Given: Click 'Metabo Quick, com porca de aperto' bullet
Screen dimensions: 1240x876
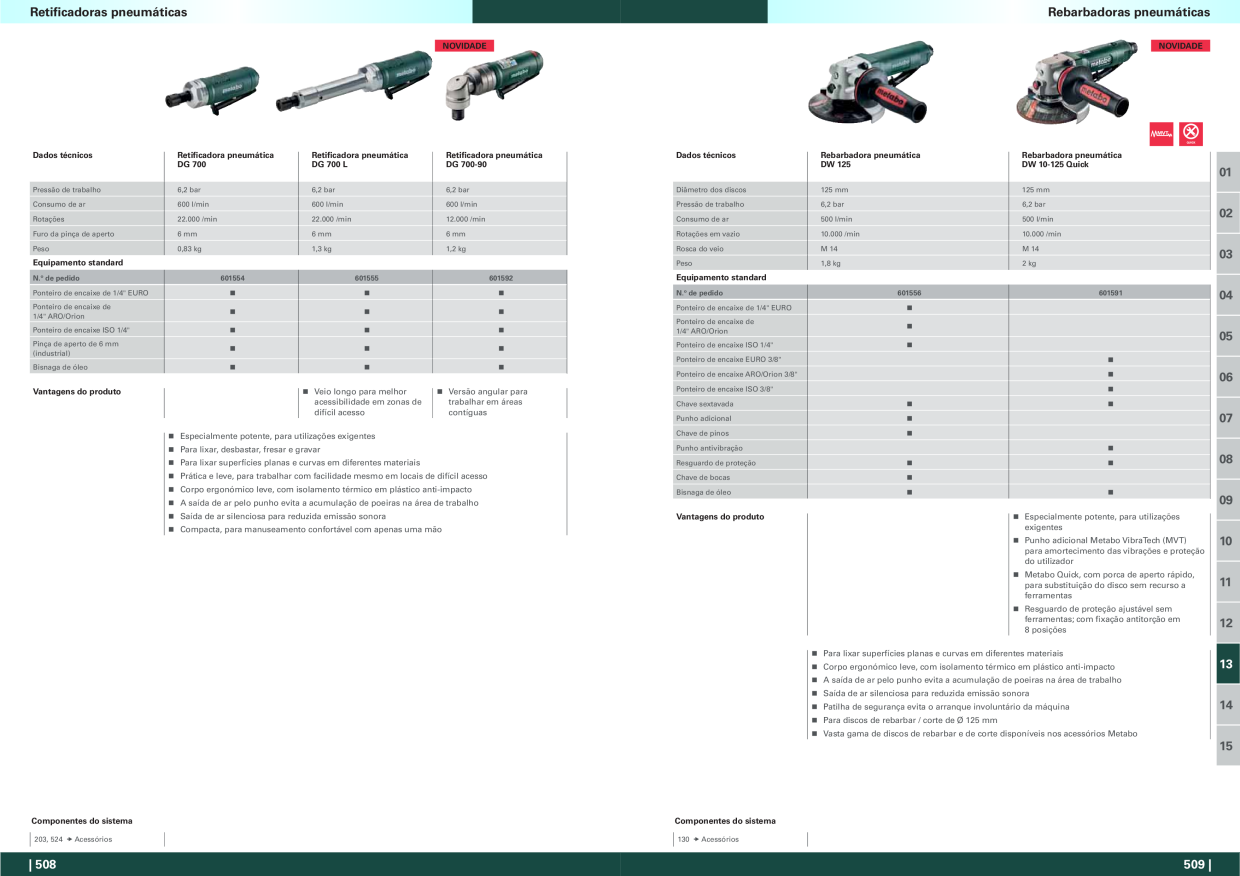Looking at the screenshot, I should (x=1109, y=585).
